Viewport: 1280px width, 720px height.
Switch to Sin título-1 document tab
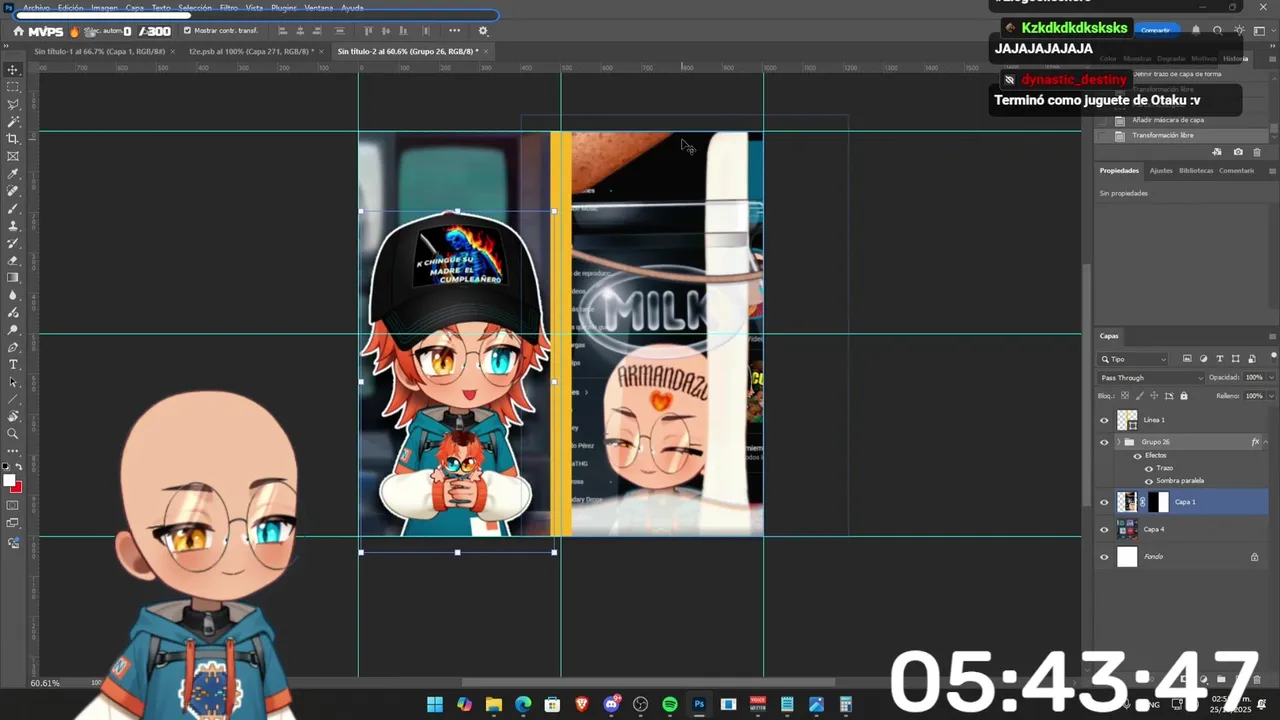tap(99, 51)
